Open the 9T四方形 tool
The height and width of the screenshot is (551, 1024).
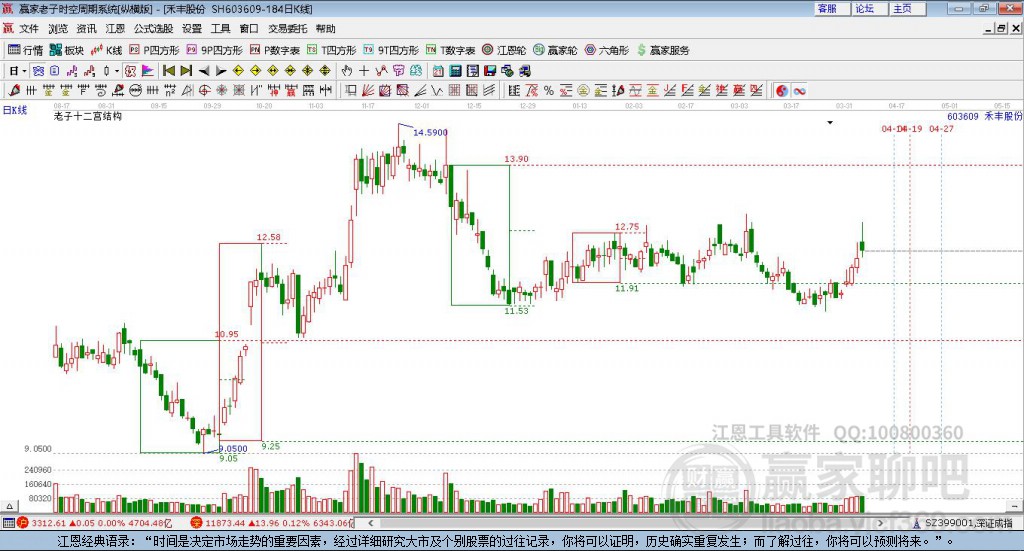tap(391, 50)
